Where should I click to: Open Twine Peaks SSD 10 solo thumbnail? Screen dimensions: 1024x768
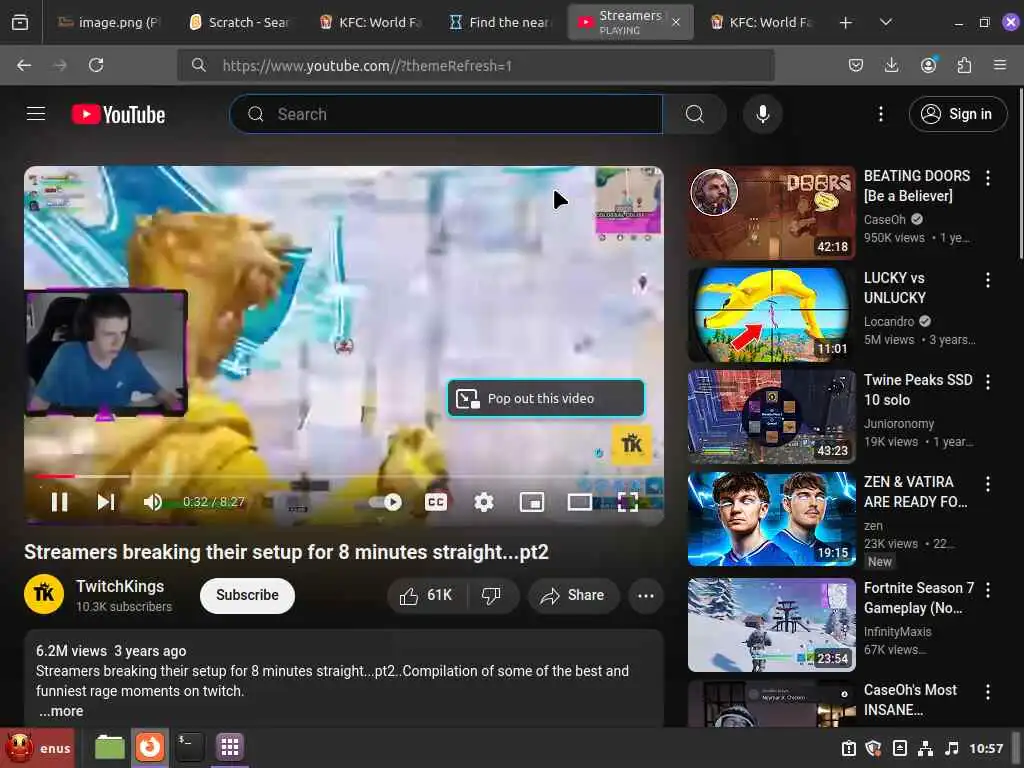pos(771,417)
